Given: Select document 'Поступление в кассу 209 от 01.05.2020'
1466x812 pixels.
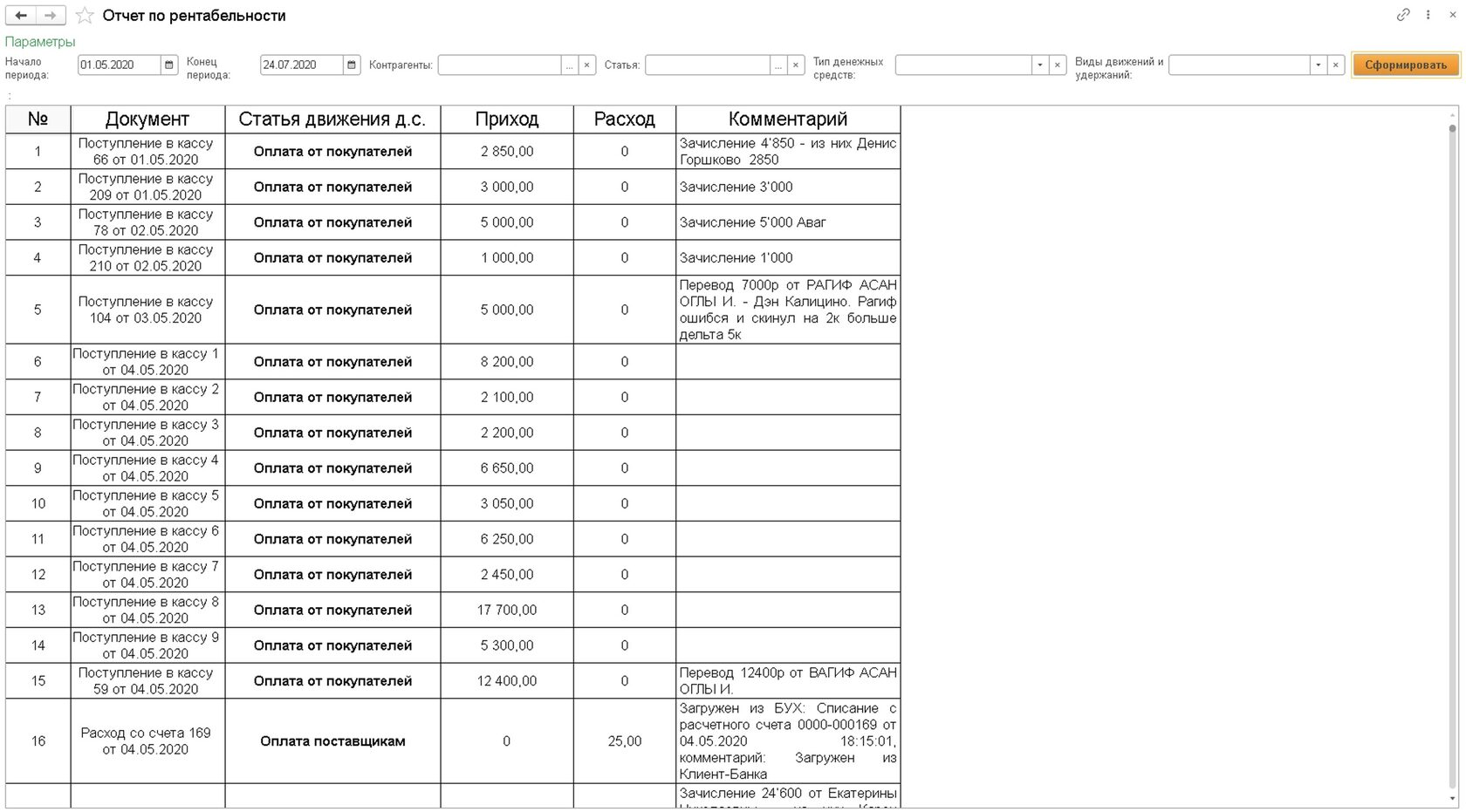Looking at the screenshot, I should [x=147, y=187].
